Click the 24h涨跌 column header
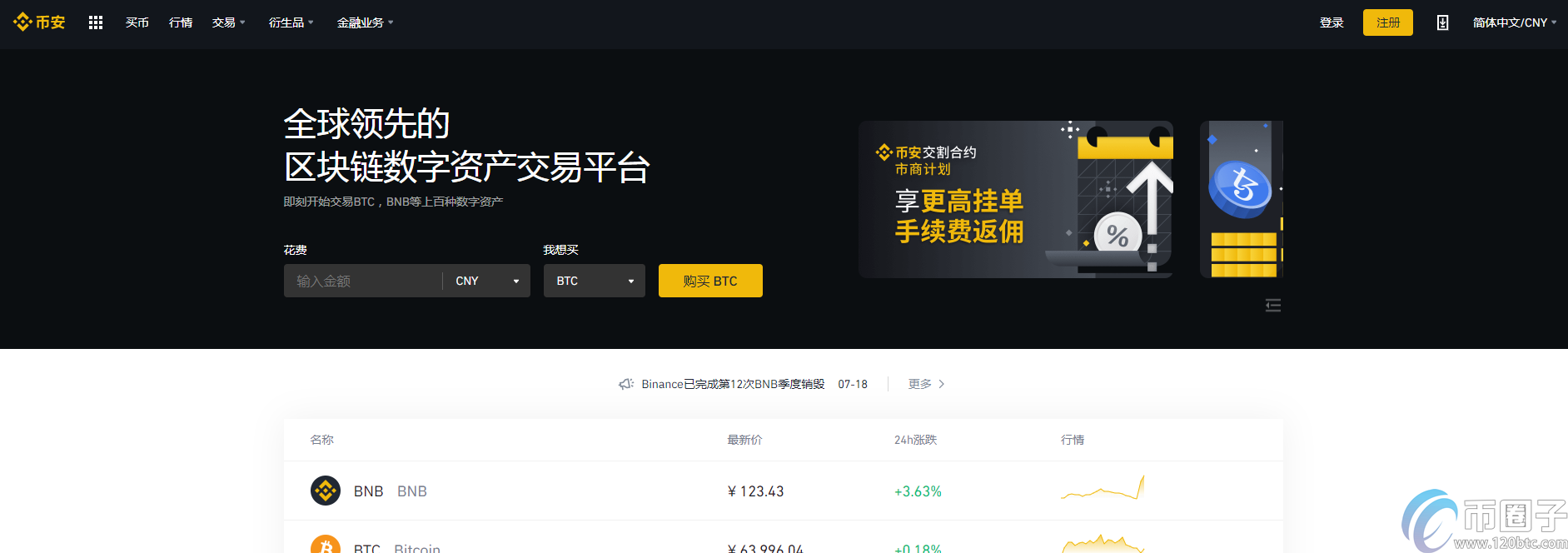This screenshot has width=1568, height=553. (915, 440)
